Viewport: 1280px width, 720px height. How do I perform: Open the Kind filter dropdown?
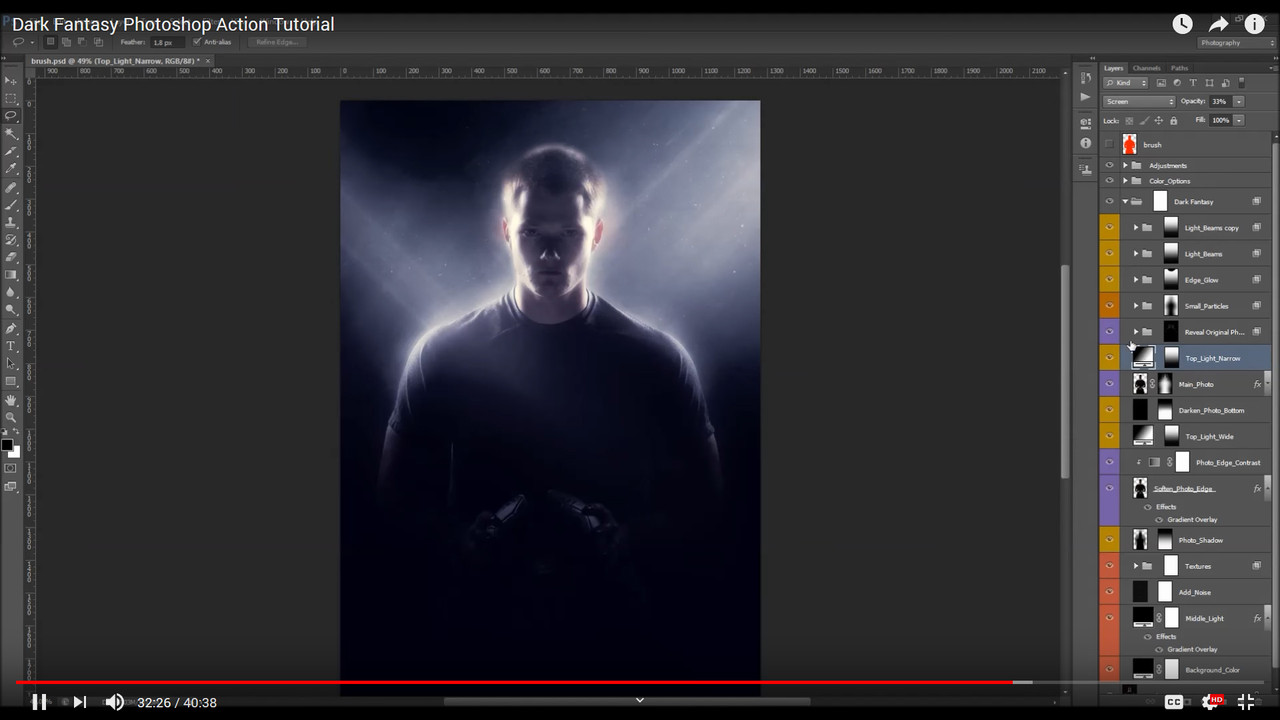tap(1125, 82)
